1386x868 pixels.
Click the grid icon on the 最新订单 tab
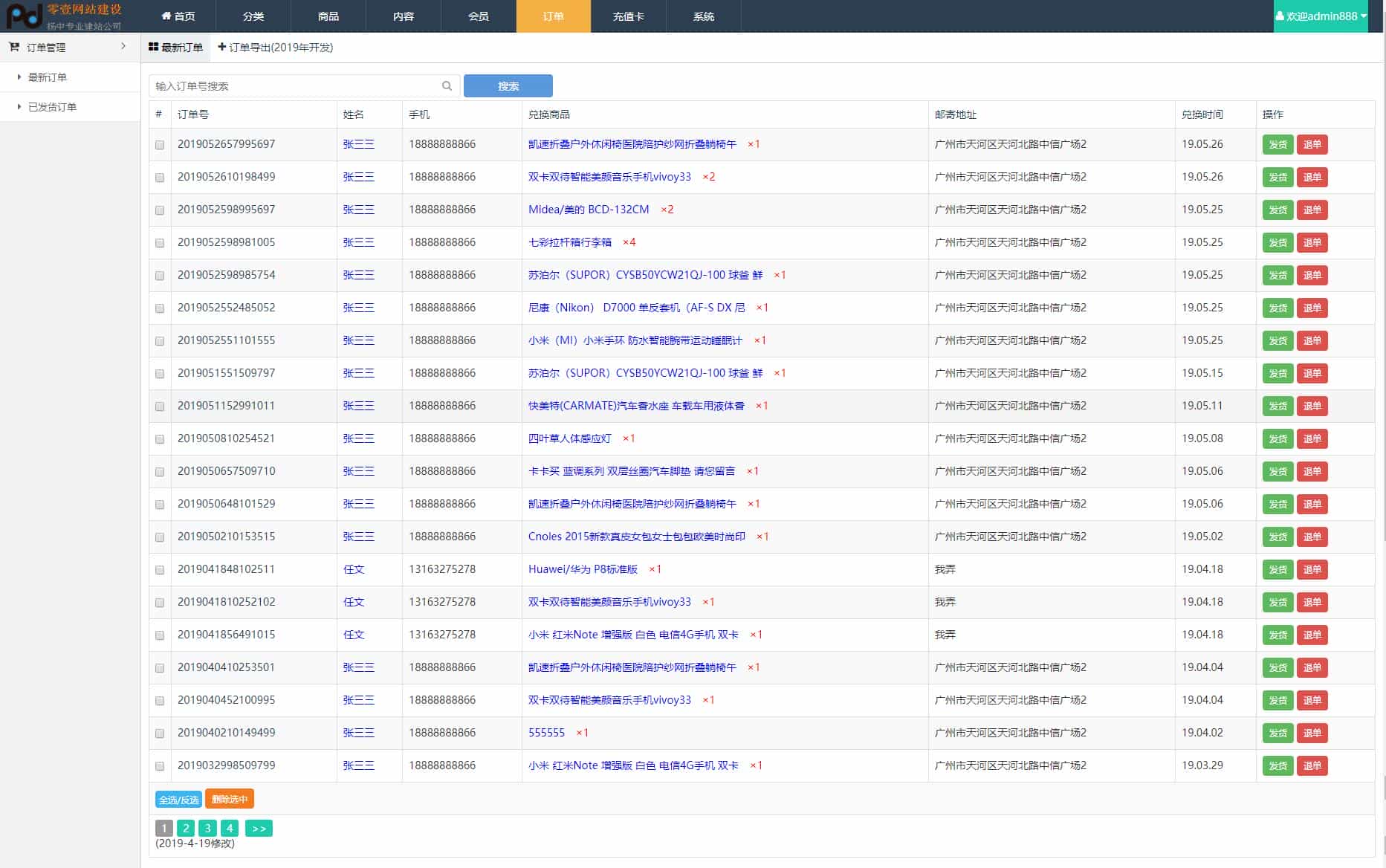[153, 47]
